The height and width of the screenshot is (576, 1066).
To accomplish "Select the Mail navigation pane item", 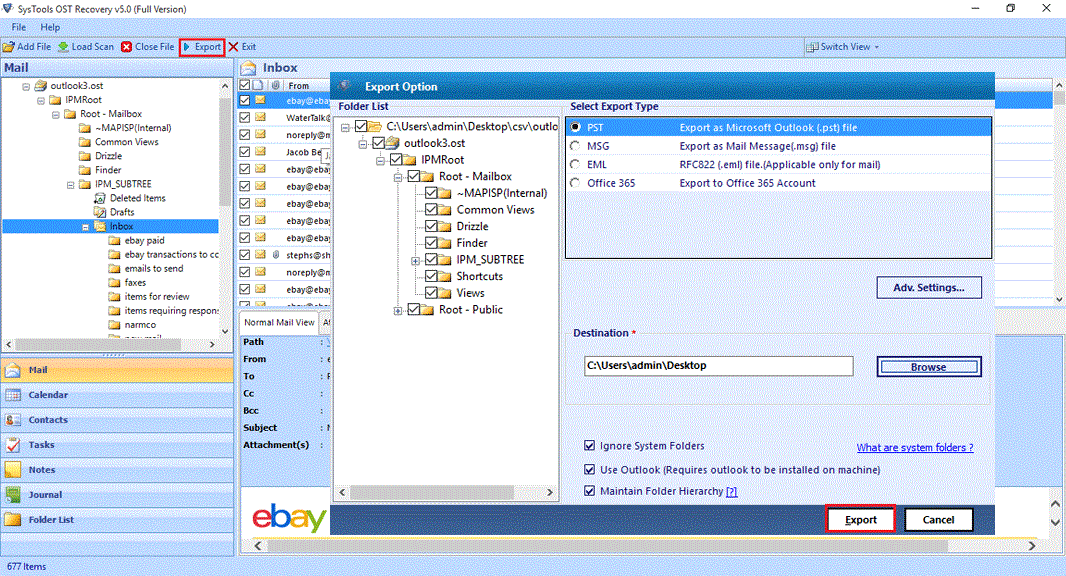I will point(117,370).
